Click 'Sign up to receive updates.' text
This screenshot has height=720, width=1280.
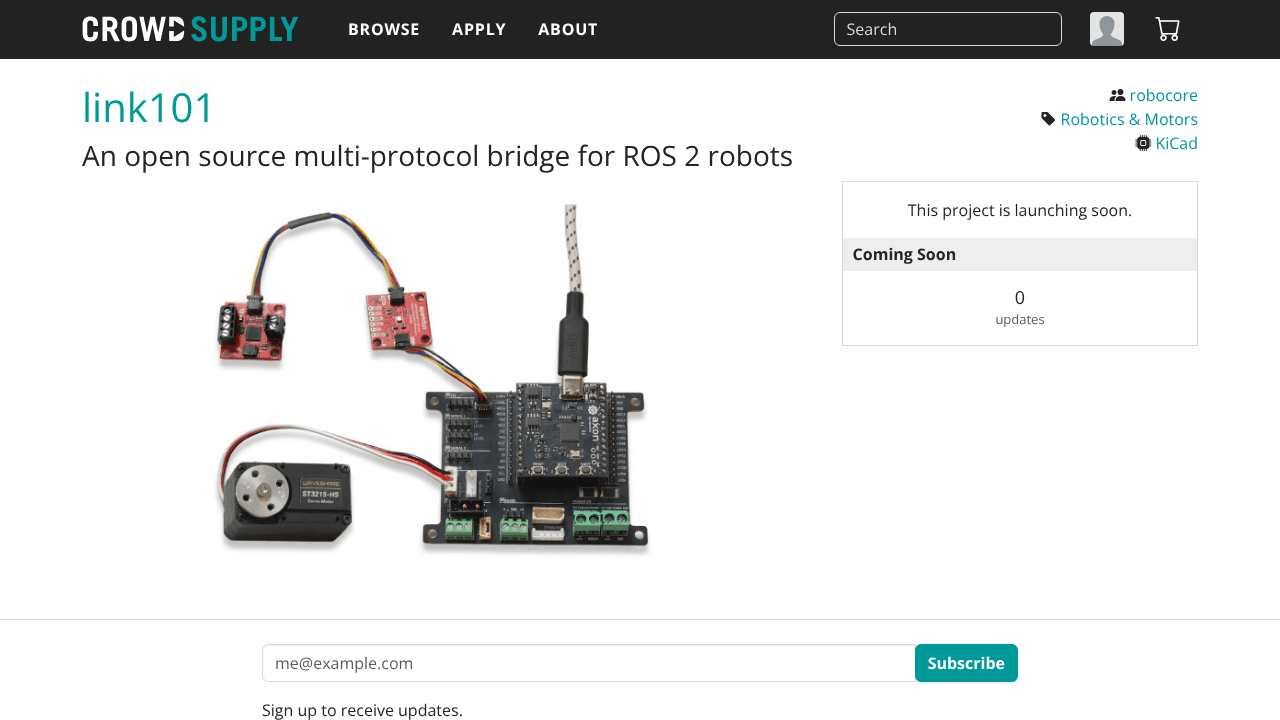tap(362, 710)
